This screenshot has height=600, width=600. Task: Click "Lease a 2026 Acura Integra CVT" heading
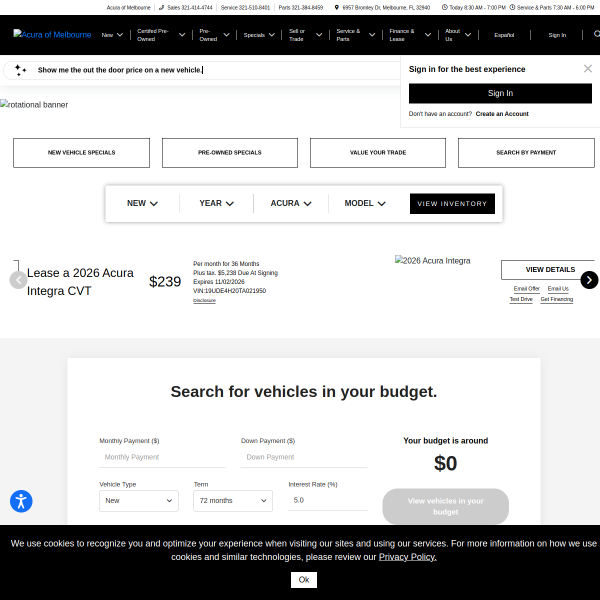coord(80,282)
